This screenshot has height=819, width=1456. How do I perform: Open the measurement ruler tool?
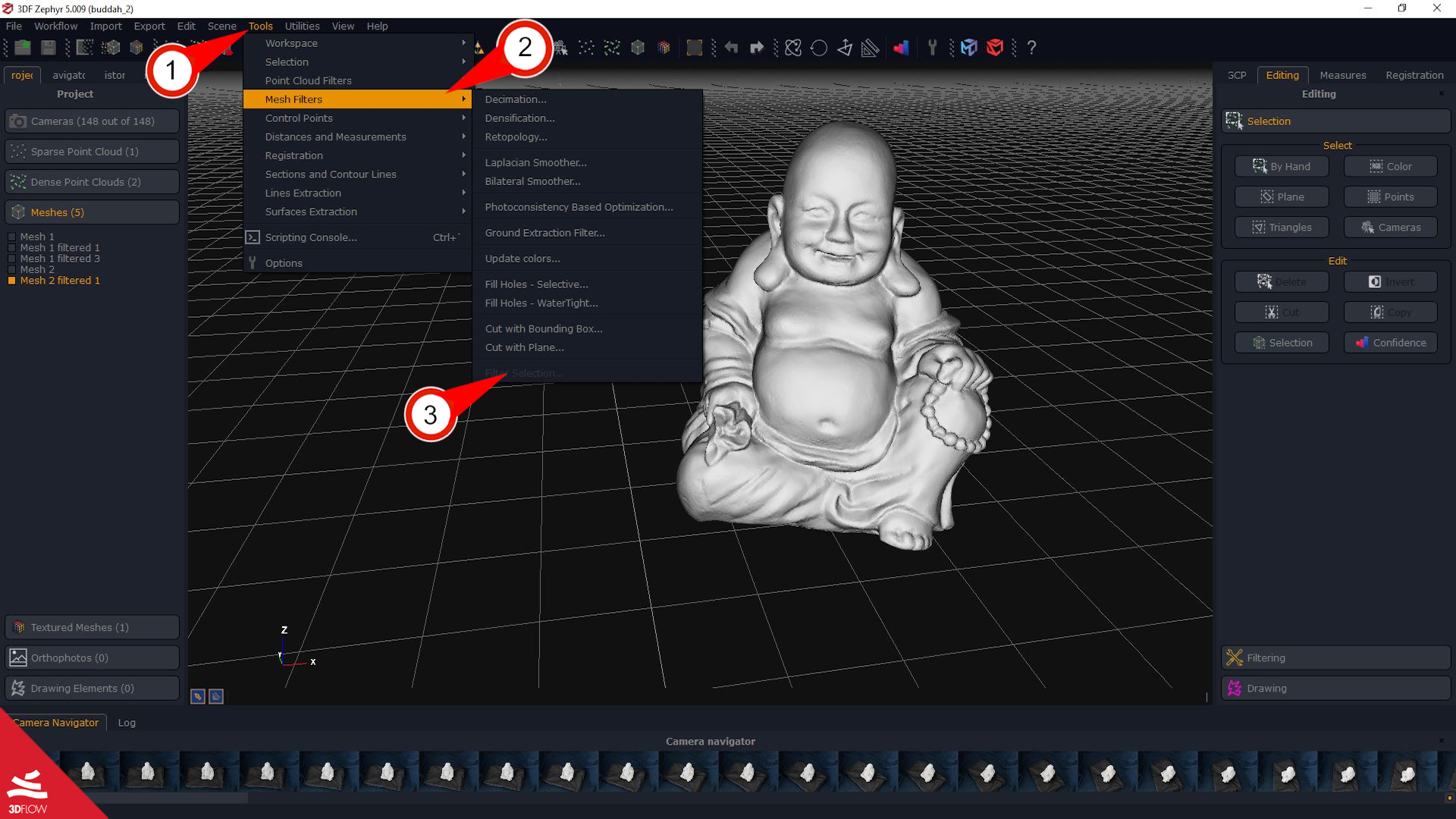(x=871, y=48)
